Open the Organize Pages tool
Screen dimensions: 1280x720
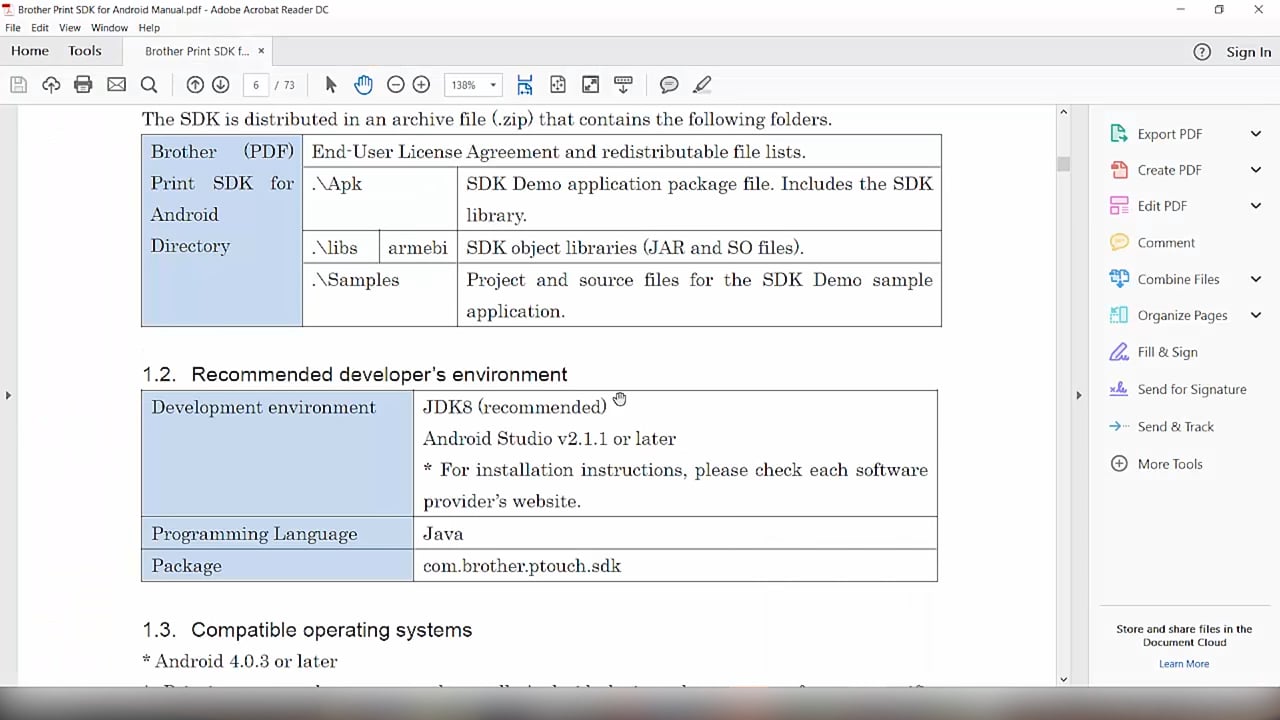[1182, 315]
